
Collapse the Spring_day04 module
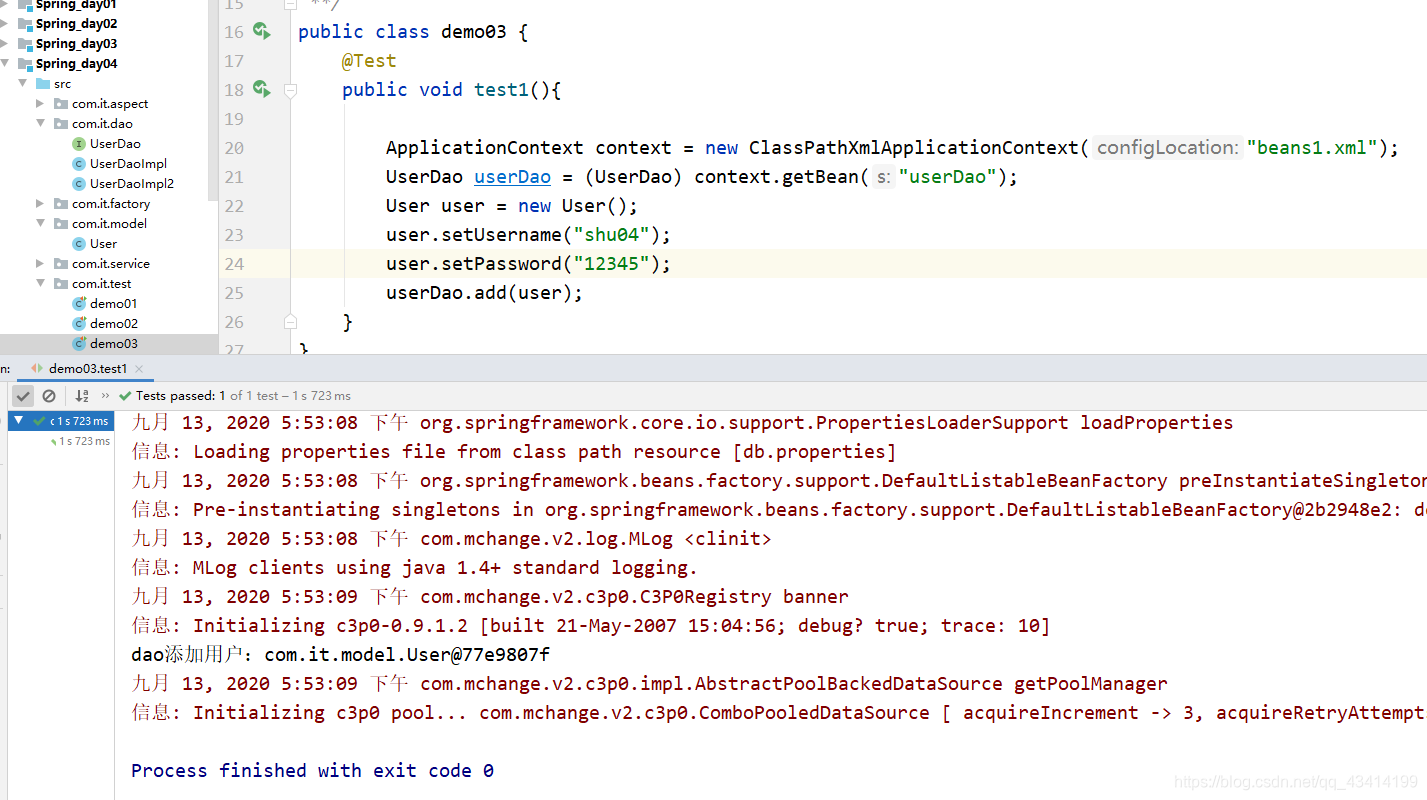(7, 63)
